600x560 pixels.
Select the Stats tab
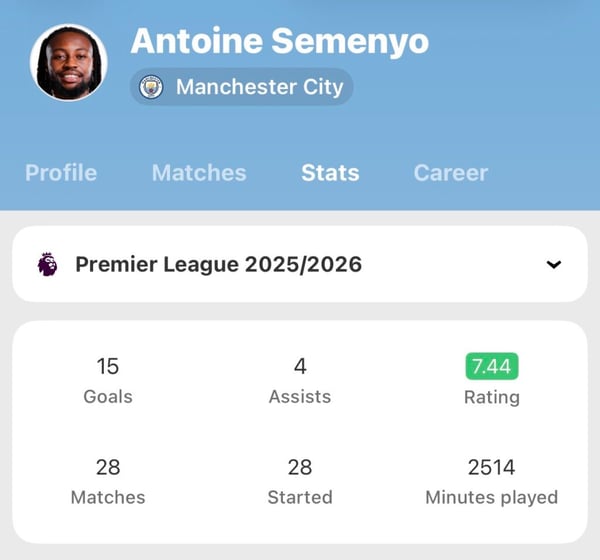click(330, 173)
